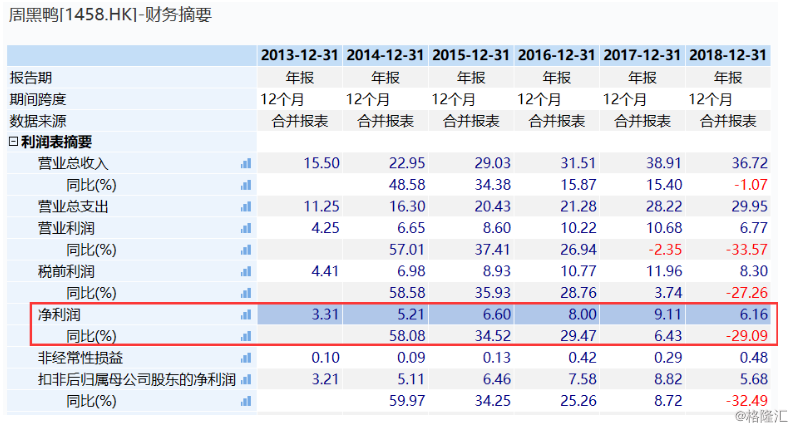Select the 2018-12-31 column header
Image resolution: width=795 pixels, height=430 pixels.
[x=728, y=55]
